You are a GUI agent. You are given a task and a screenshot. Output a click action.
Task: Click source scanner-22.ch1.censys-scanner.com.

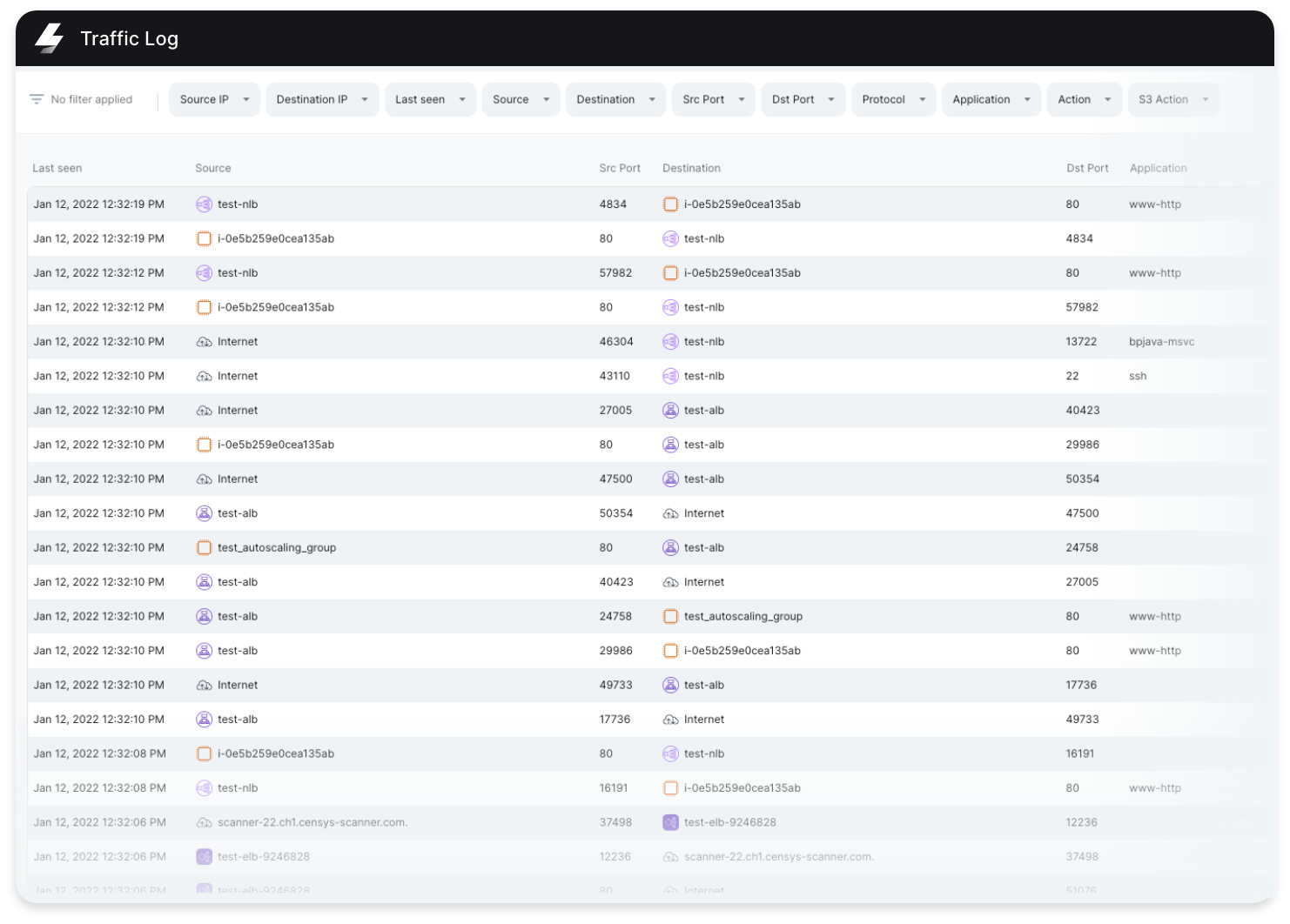(x=312, y=822)
